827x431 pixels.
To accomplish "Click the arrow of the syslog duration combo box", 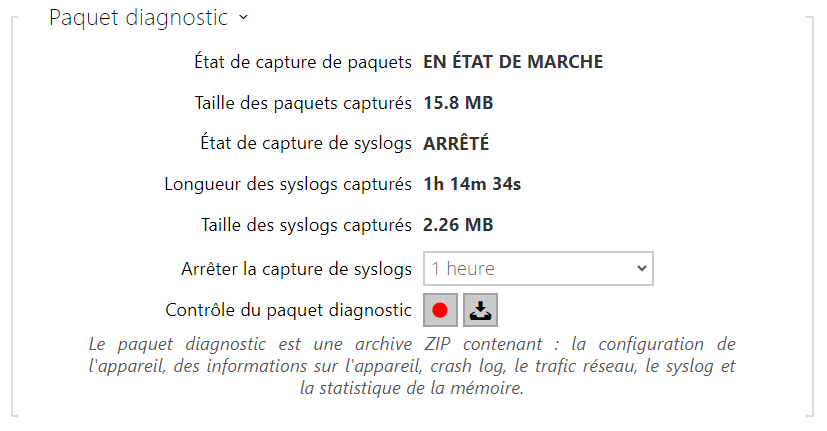I will pos(641,269).
